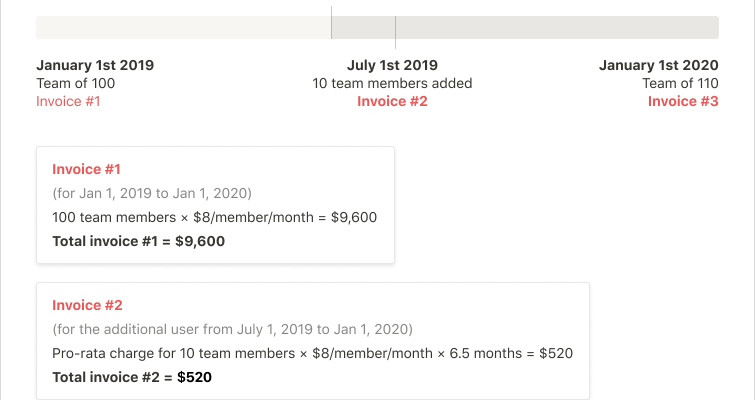The width and height of the screenshot is (755, 400).
Task: Click the Invoice #3 label under January 2020
Action: coord(683,102)
